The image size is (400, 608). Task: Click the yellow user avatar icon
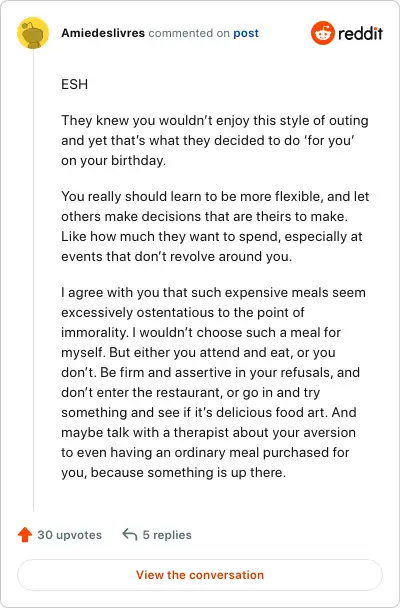point(33,33)
